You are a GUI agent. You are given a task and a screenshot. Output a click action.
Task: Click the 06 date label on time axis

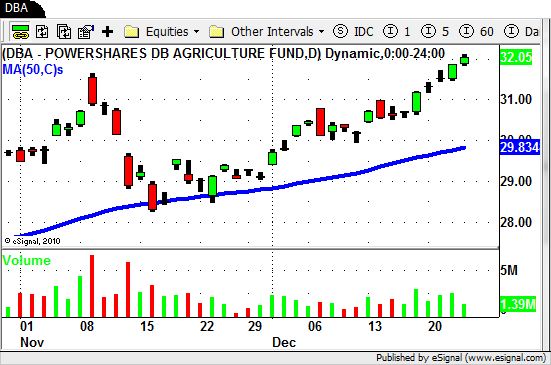coord(315,326)
